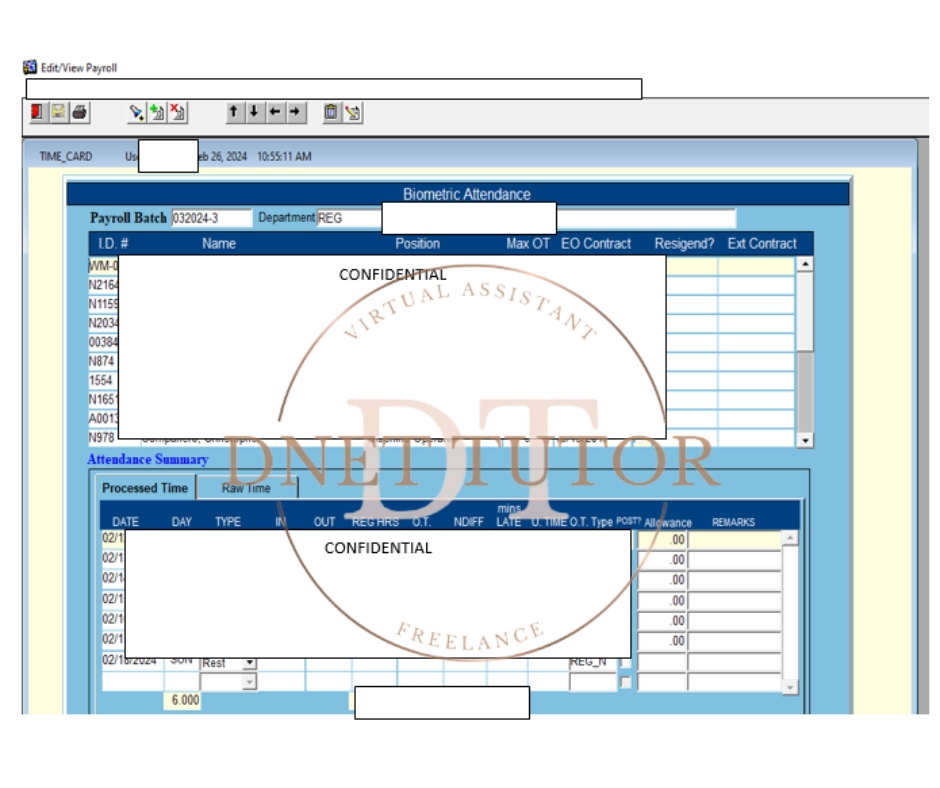Click the Department field showing REG
This screenshot has height=788, width=940.
(349, 218)
